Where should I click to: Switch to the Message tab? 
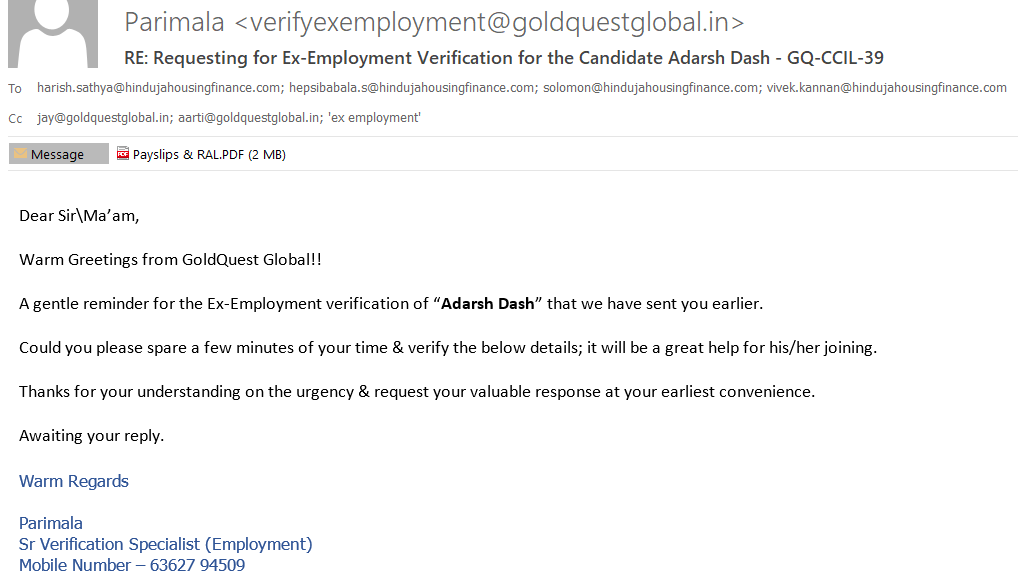tap(58, 154)
